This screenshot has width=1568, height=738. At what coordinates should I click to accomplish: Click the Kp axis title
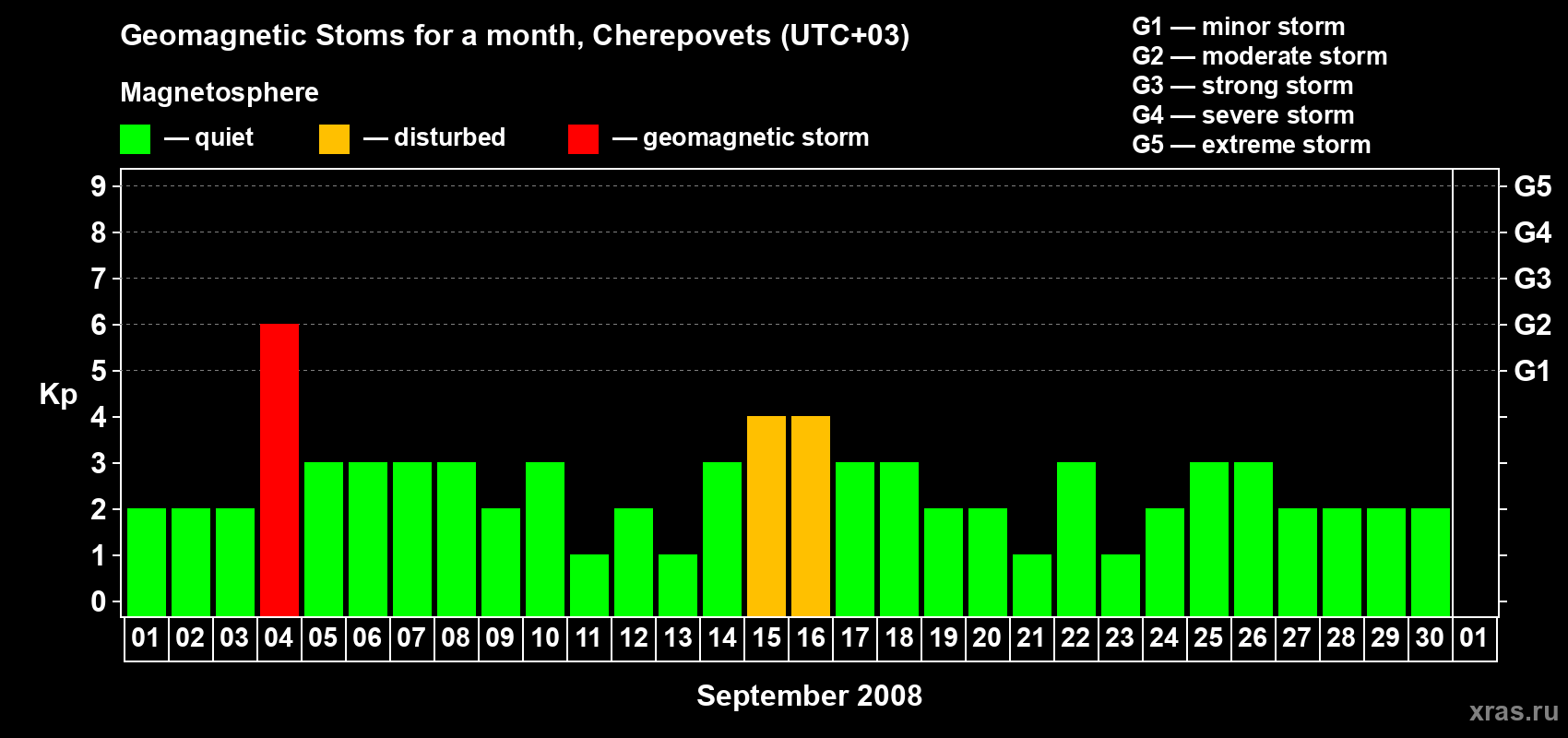pos(58,394)
